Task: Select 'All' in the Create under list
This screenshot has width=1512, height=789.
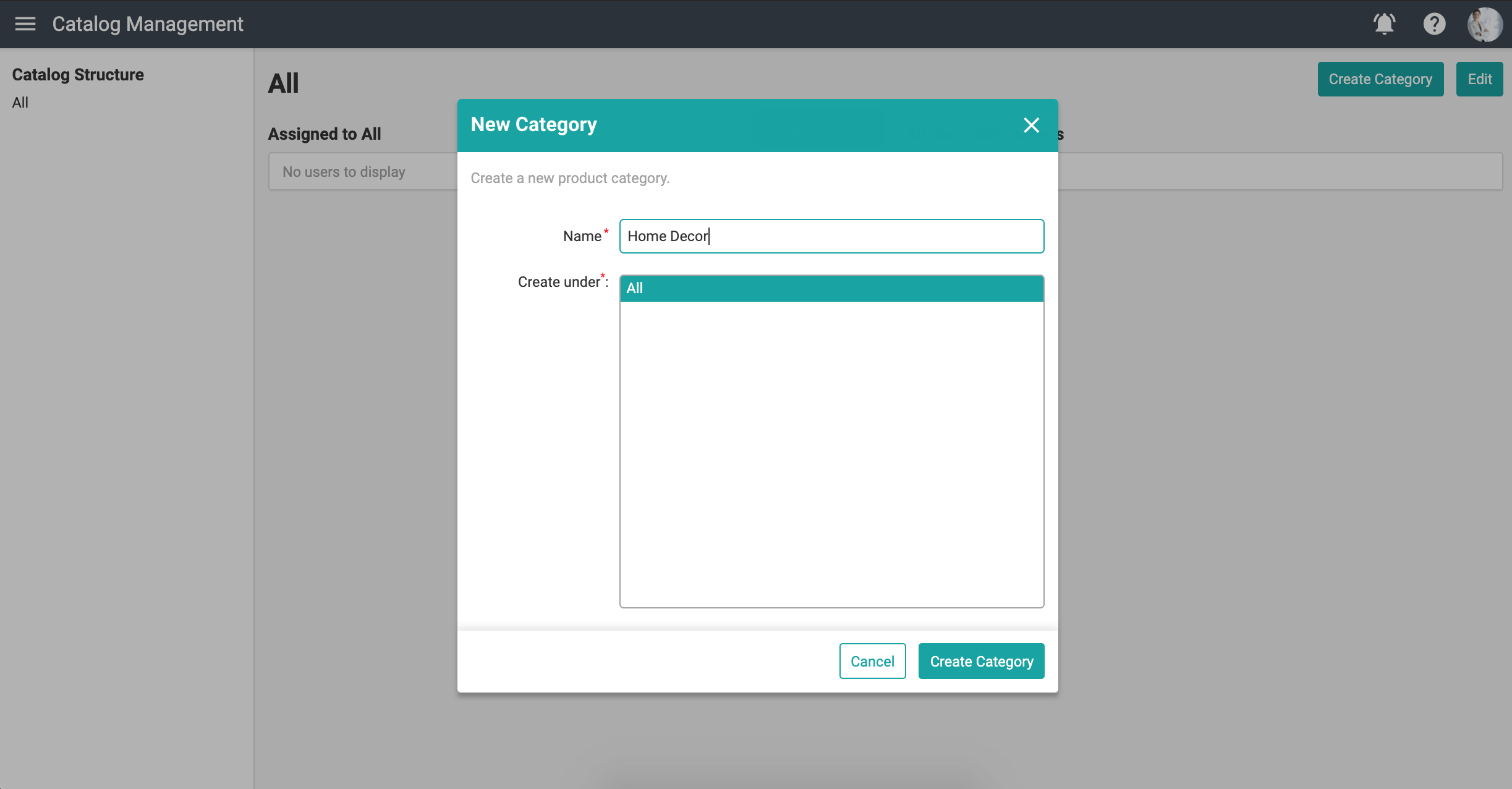Action: 831,288
